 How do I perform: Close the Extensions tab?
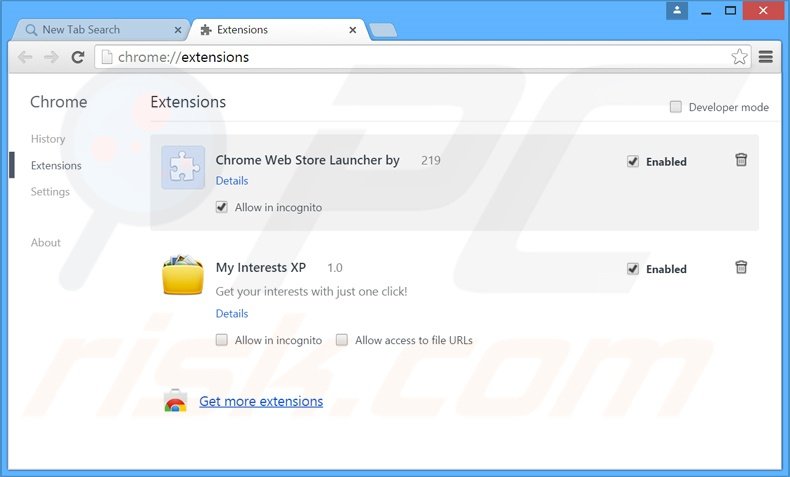pyautogui.click(x=353, y=30)
